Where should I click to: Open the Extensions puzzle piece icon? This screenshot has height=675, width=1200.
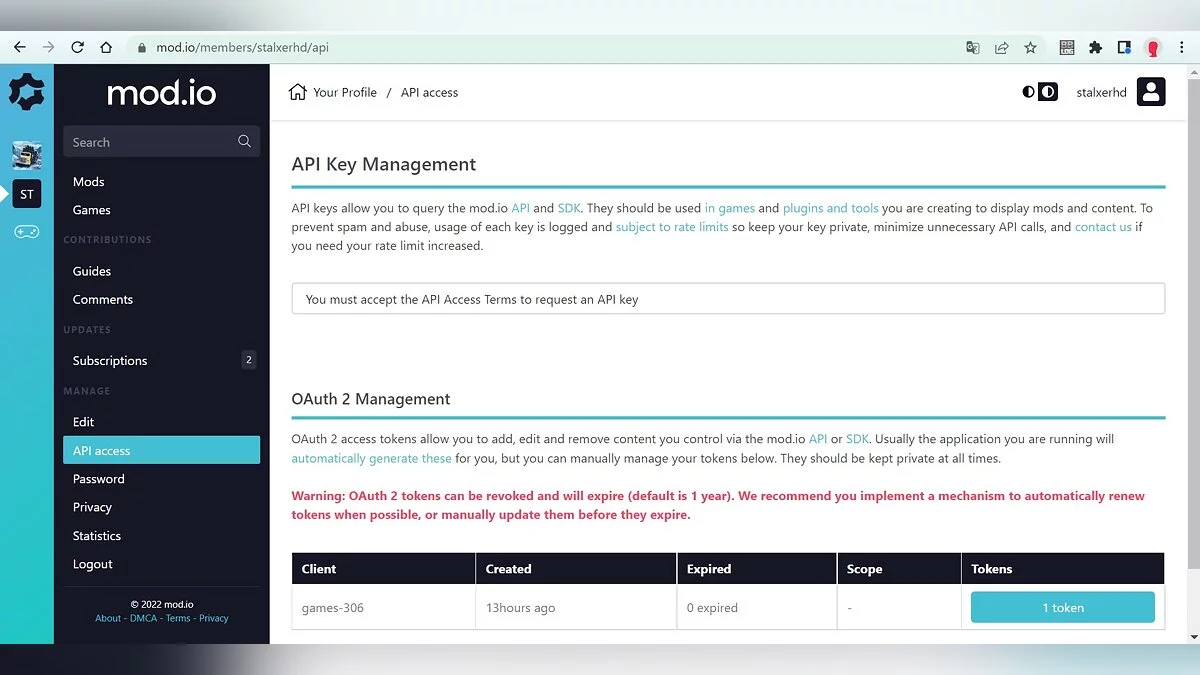[1095, 47]
